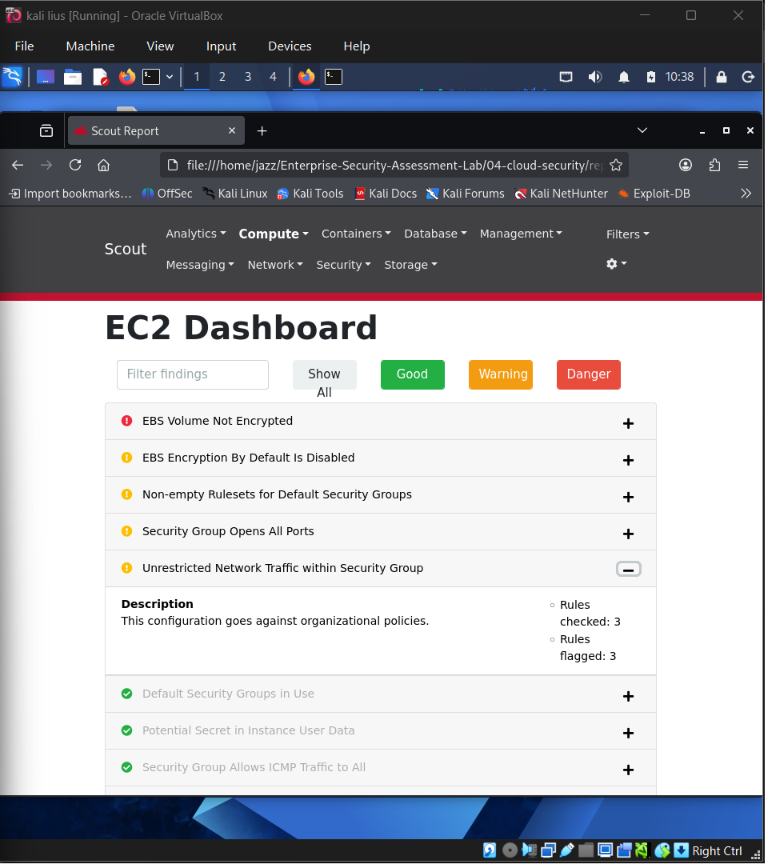Click the lock screen icon in panel
765x864 pixels.
click(721, 77)
